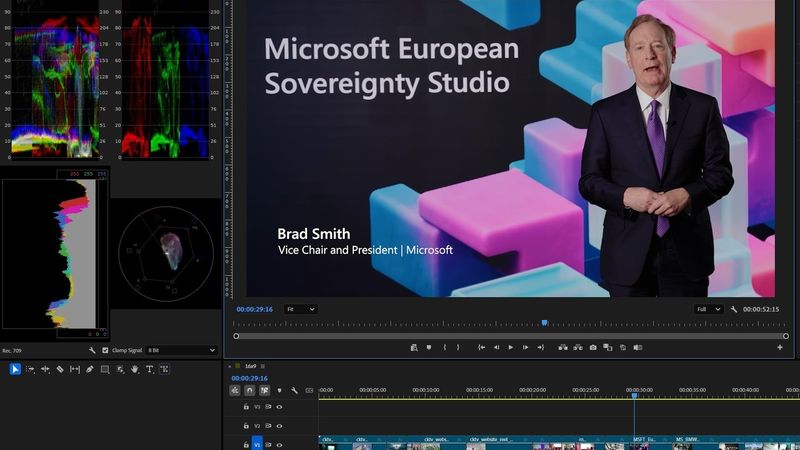Step back one frame

coord(496,347)
